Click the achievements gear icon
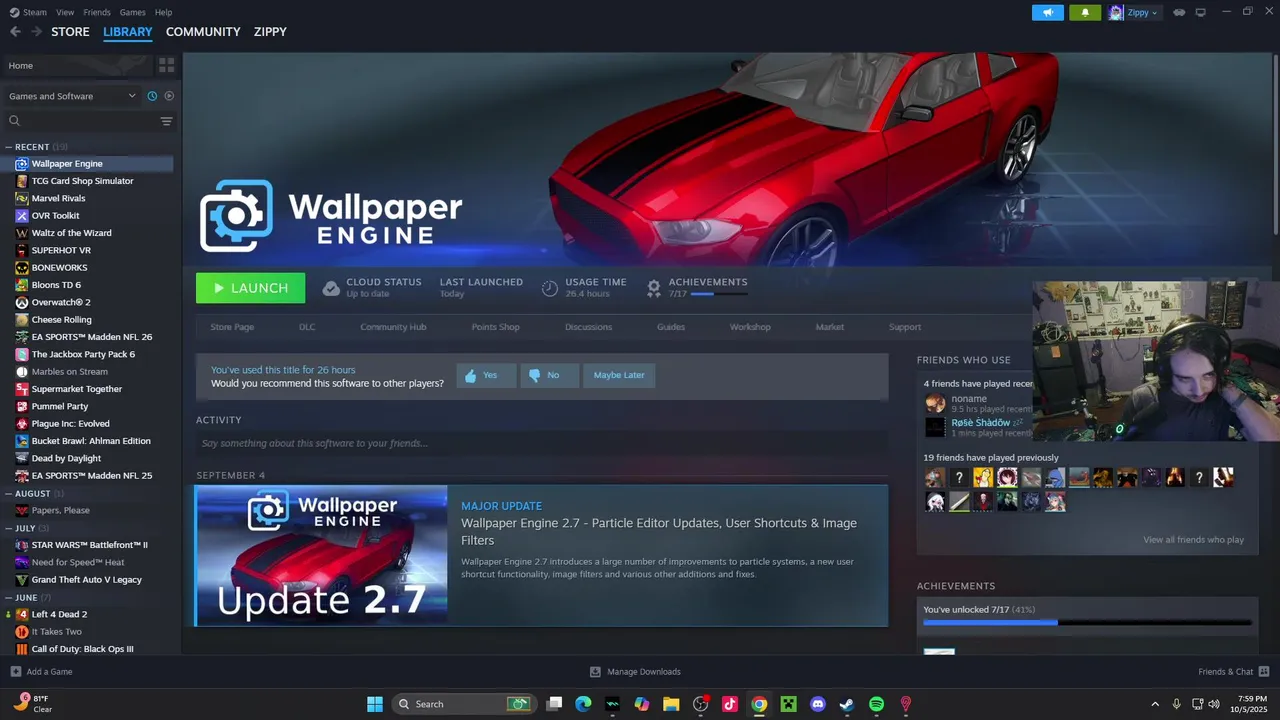Viewport: 1280px width, 720px height. (x=653, y=288)
